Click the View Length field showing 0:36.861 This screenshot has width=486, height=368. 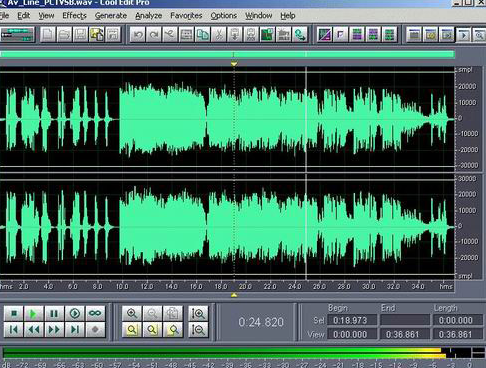click(x=458, y=334)
